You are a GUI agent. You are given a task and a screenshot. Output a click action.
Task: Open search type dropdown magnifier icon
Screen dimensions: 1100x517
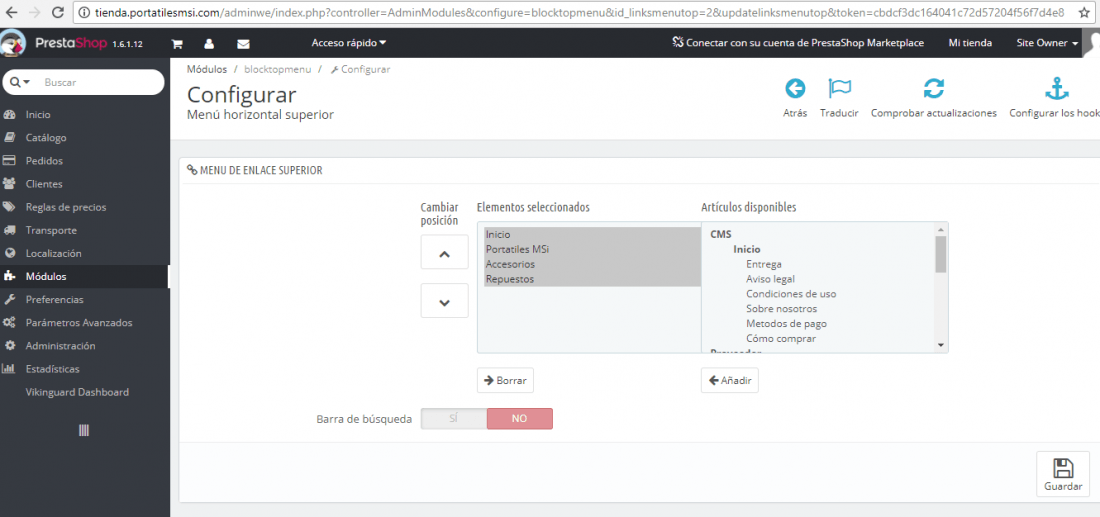20,82
